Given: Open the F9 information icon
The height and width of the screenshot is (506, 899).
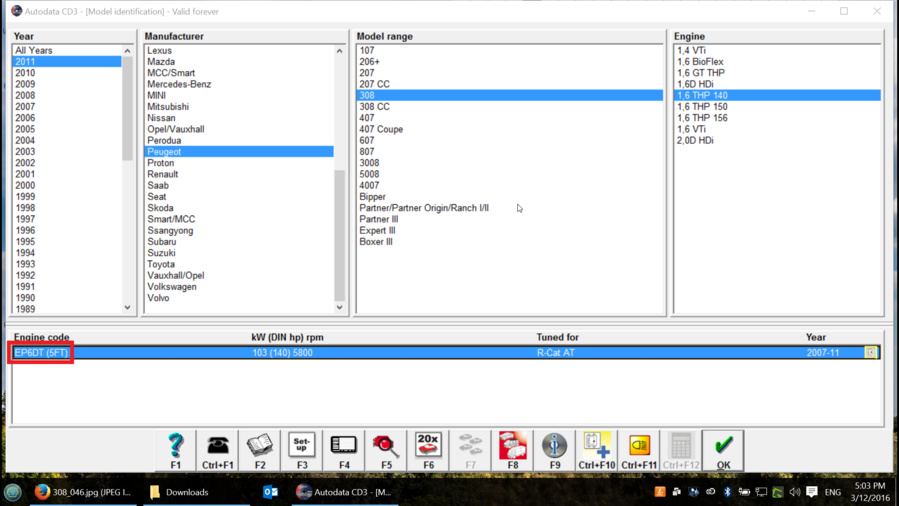Looking at the screenshot, I should click(x=555, y=451).
